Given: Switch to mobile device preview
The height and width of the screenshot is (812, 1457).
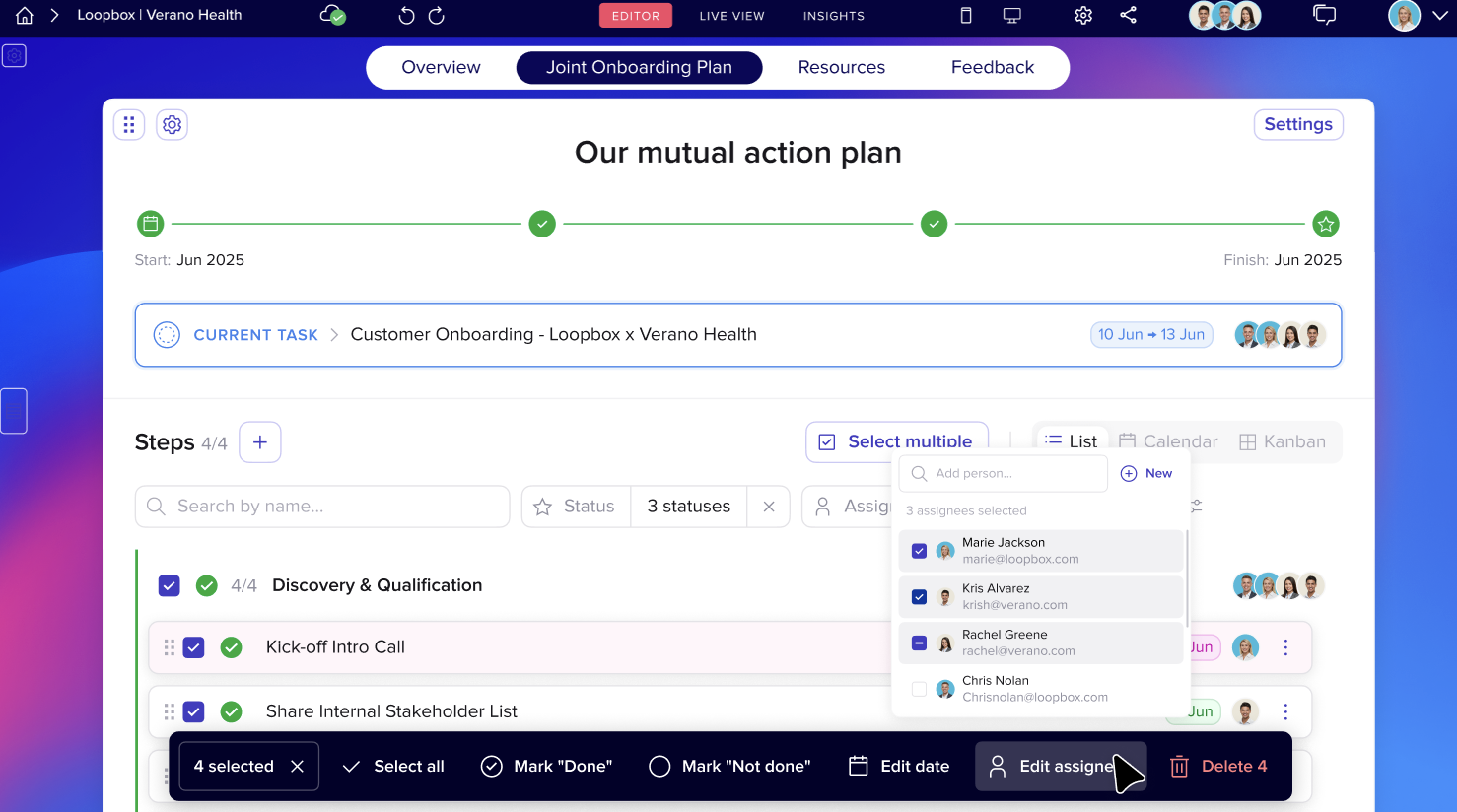Looking at the screenshot, I should 966,15.
